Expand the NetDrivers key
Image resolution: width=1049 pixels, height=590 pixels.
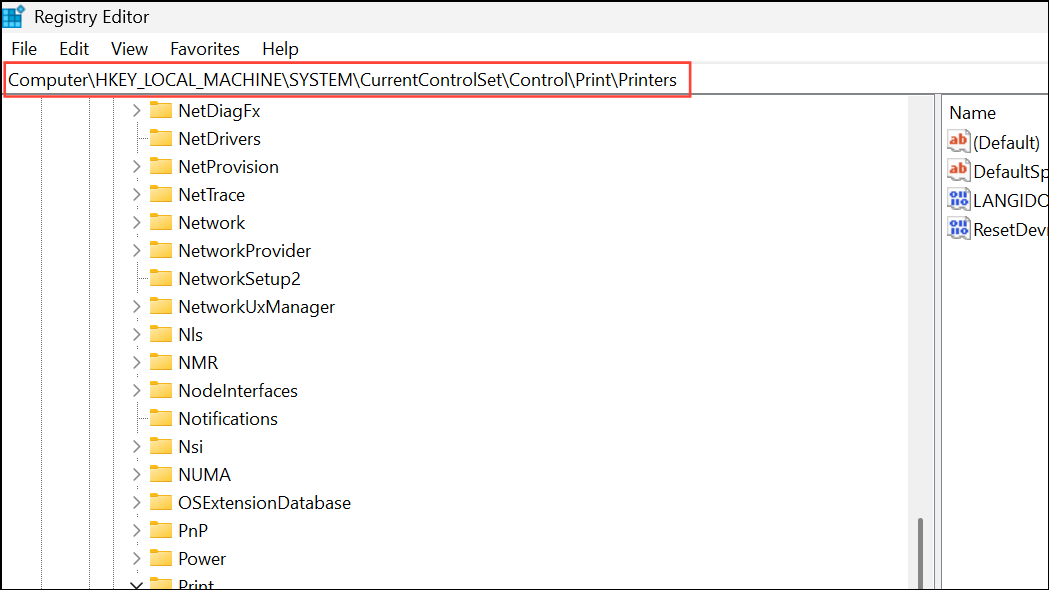coord(136,138)
